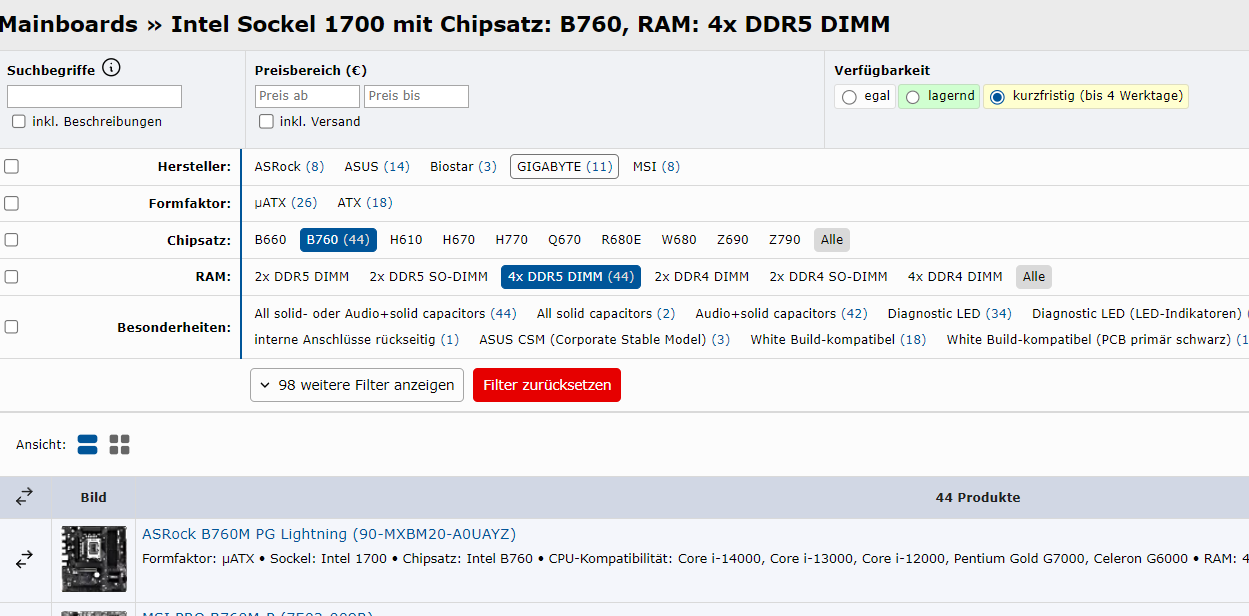
Task: Filter by manufacturer MSI (8)
Action: pyautogui.click(x=656, y=166)
